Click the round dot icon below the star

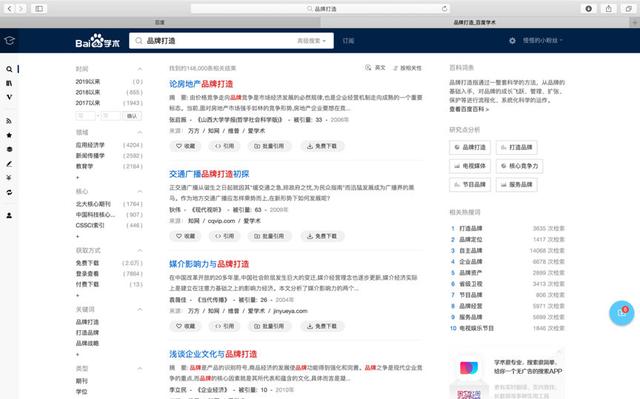pyautogui.click(x=9, y=149)
